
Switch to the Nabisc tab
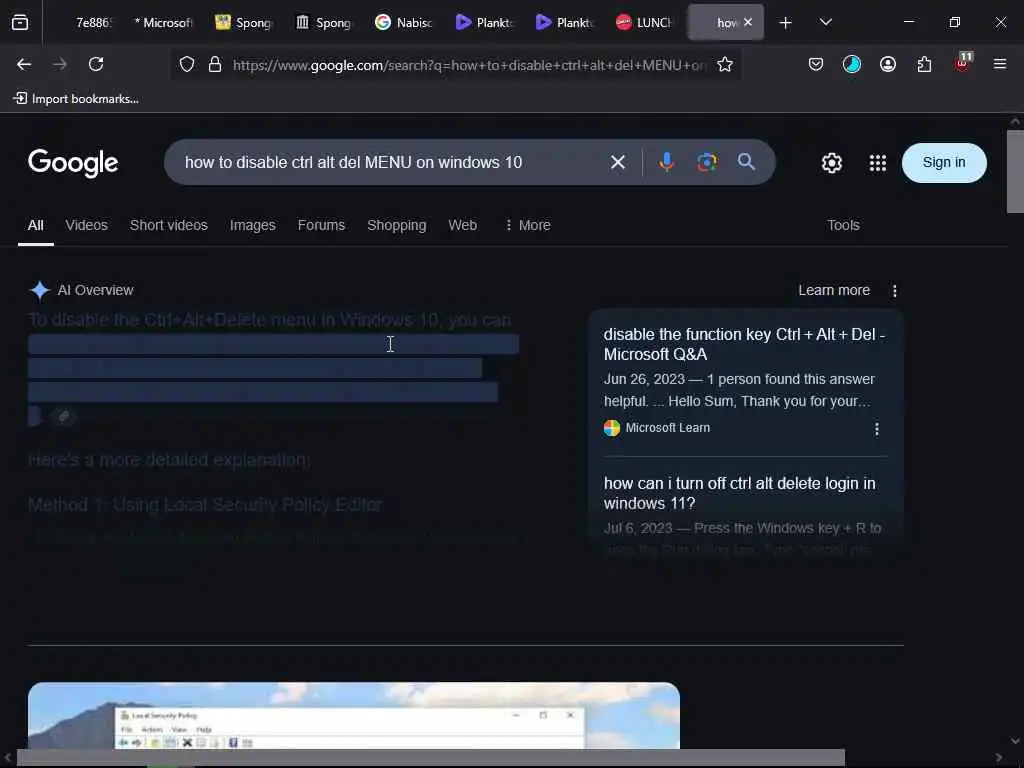(404, 22)
